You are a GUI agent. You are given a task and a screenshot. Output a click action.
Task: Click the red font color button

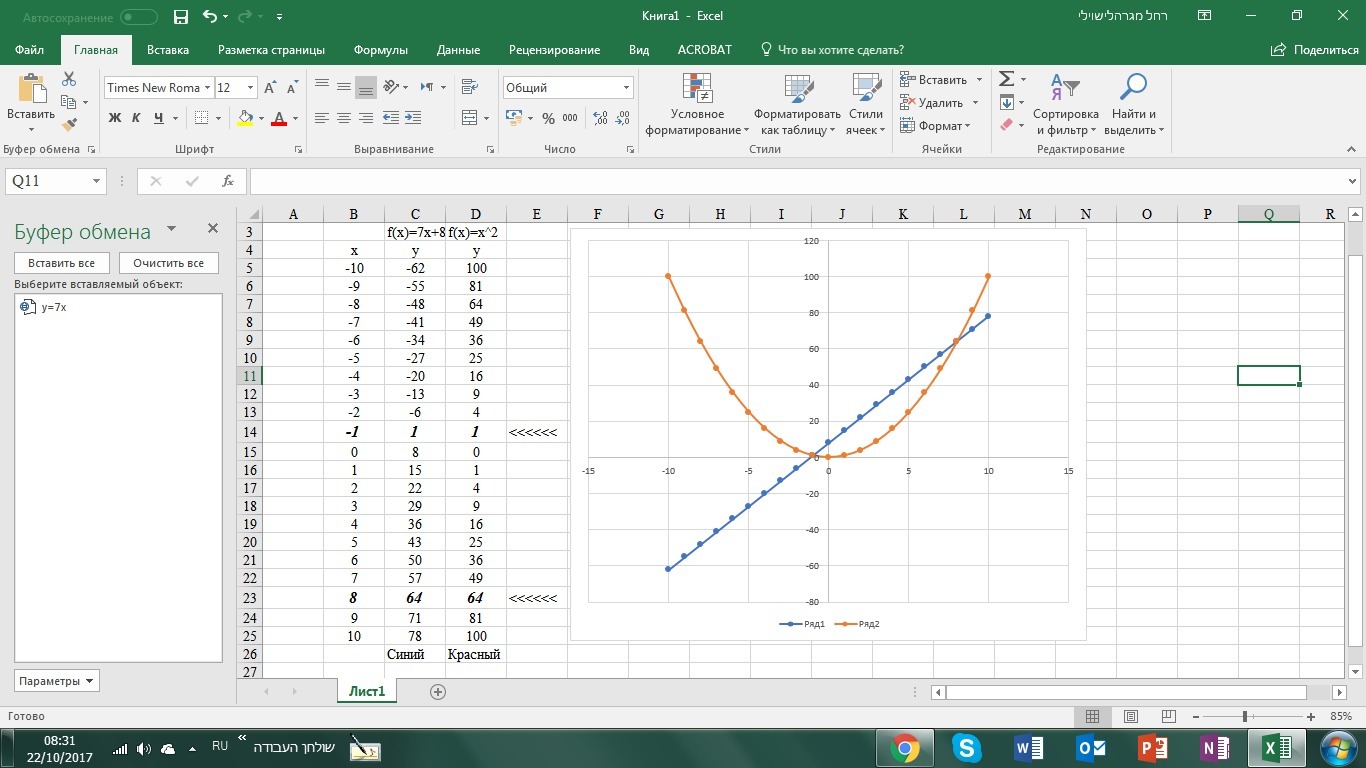(x=279, y=118)
